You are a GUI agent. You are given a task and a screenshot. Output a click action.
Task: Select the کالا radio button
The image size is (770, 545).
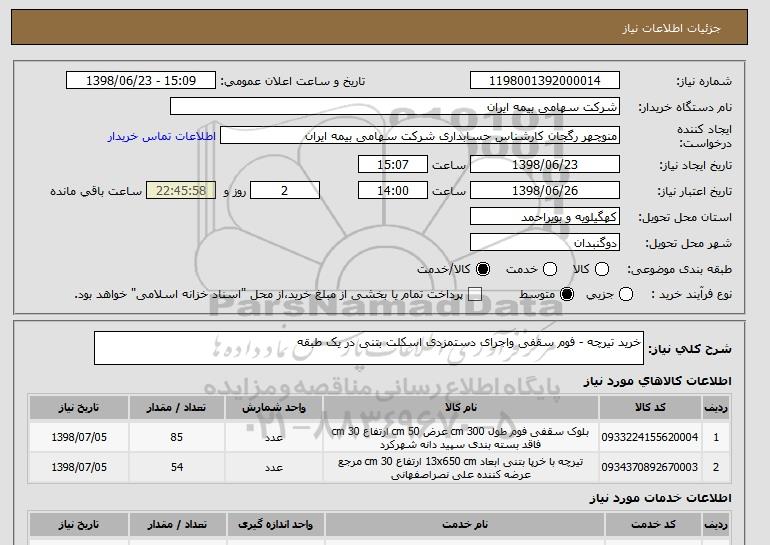tap(602, 269)
